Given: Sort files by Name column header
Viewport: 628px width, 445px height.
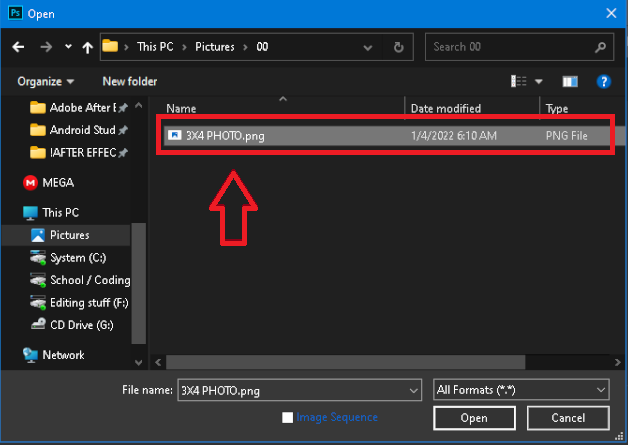Looking at the screenshot, I should (180, 108).
